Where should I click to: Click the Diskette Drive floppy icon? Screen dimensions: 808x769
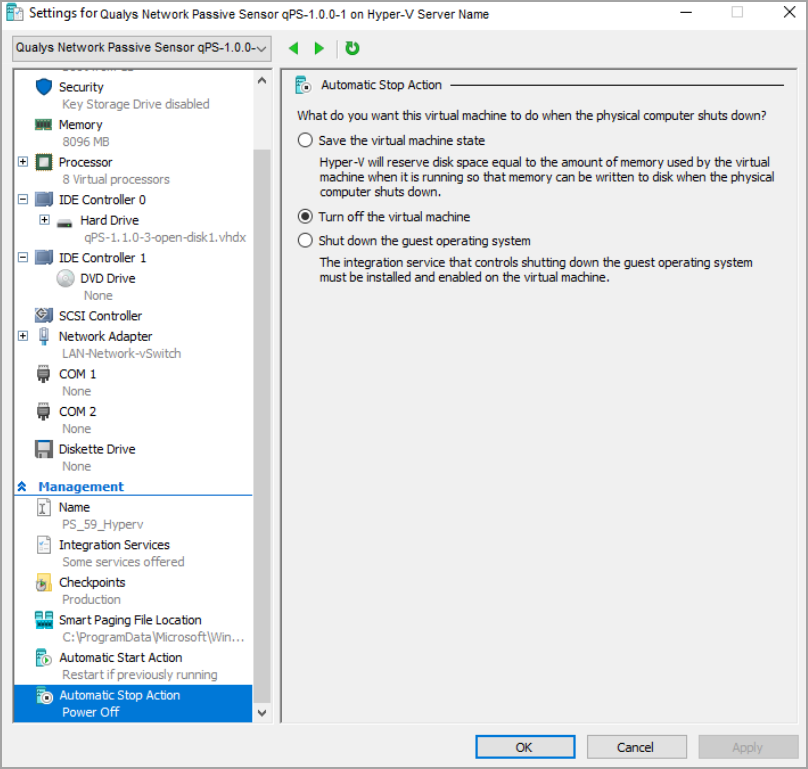click(x=43, y=449)
